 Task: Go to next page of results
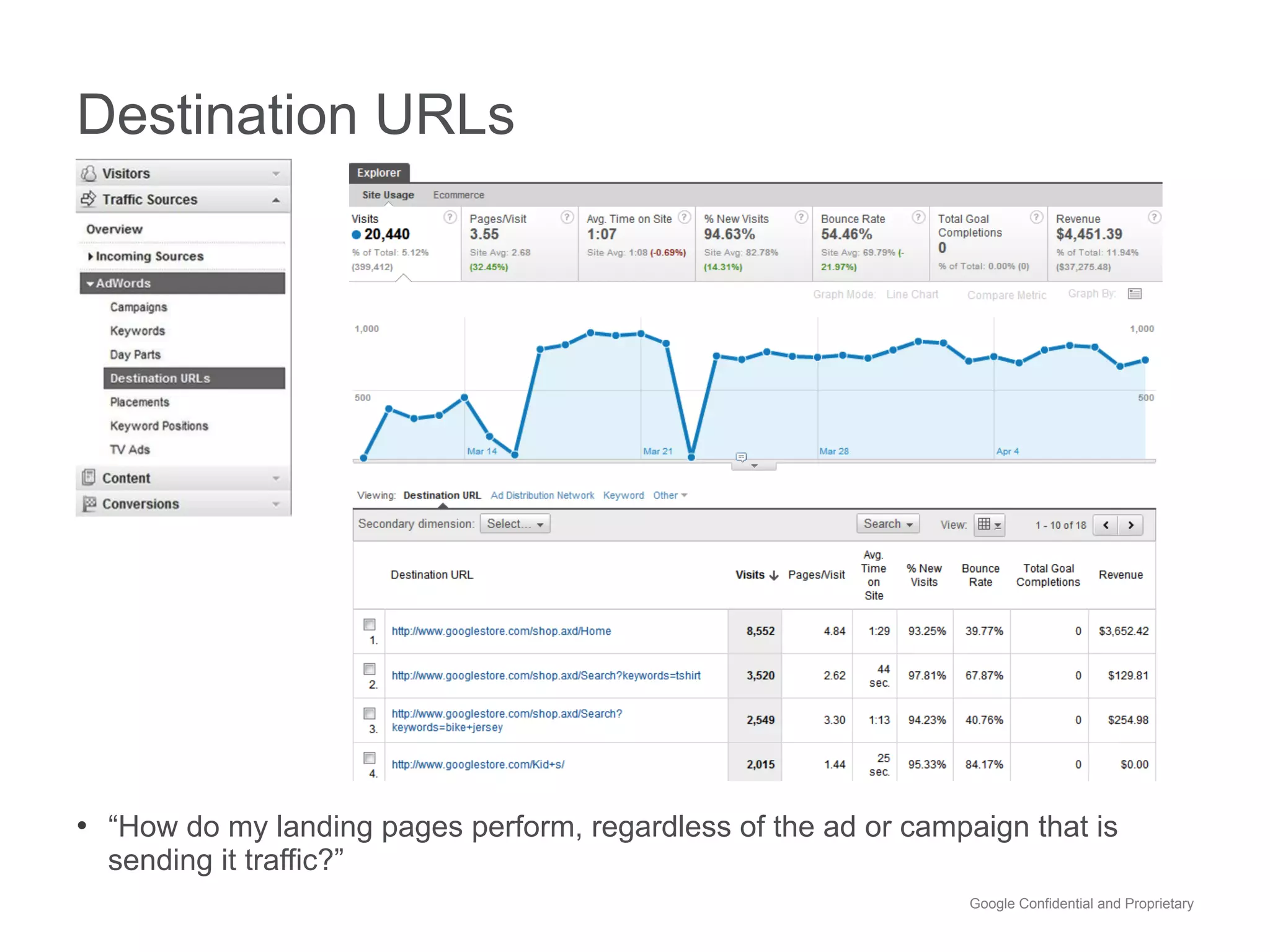point(1130,525)
